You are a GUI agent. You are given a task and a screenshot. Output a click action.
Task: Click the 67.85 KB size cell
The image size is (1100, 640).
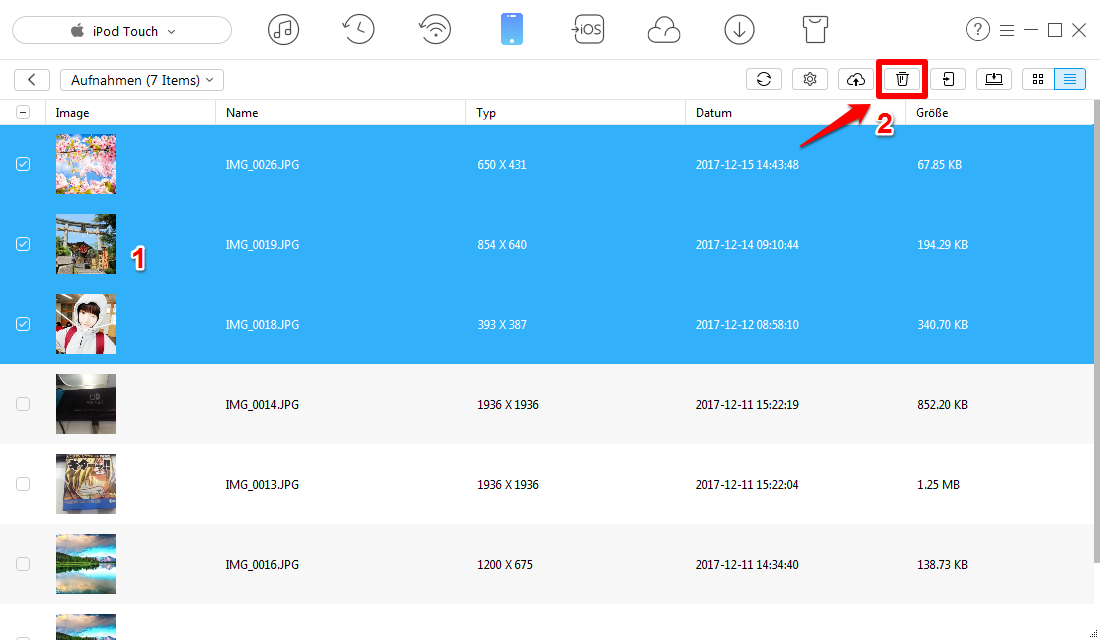939,165
